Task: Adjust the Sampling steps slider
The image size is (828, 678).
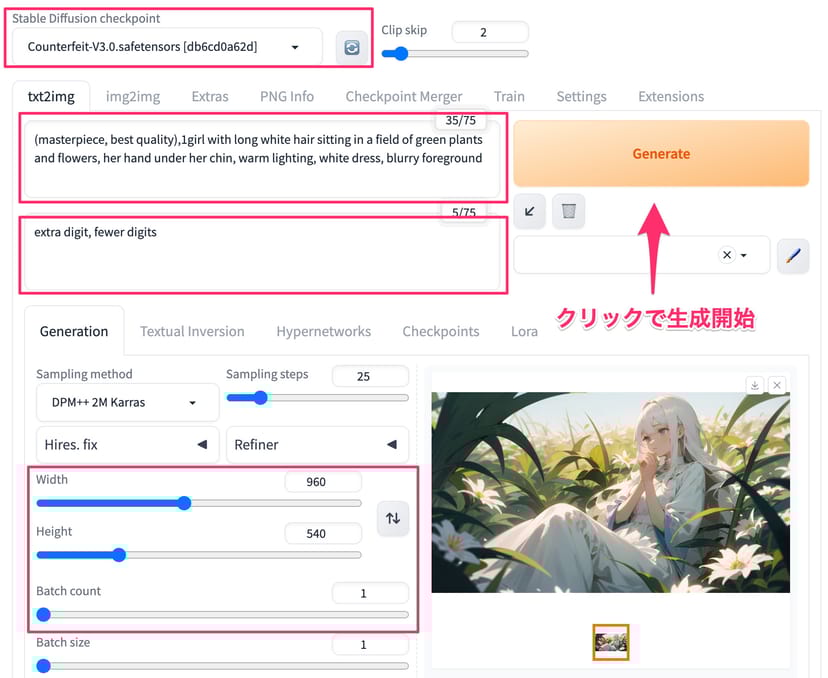Action: coord(261,397)
